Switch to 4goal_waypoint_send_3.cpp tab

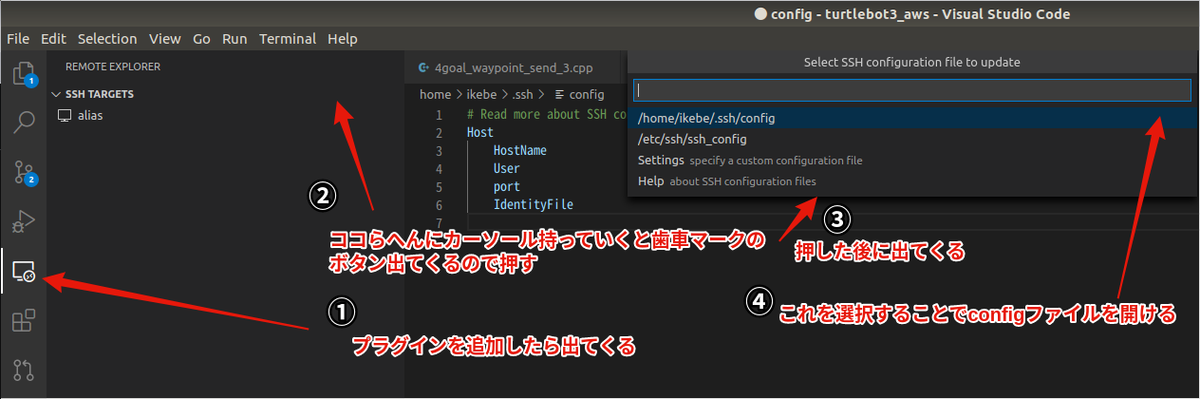point(515,68)
